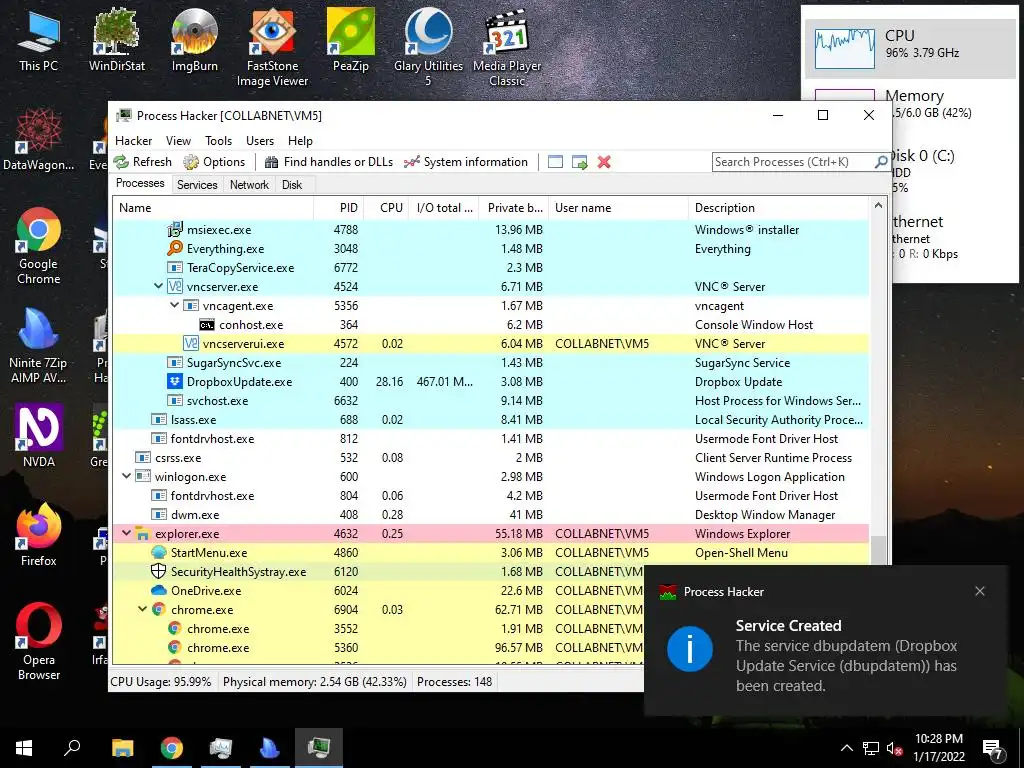Viewport: 1024px width, 768px height.
Task: Select the TeraCopyService.exe row
Action: coord(491,268)
